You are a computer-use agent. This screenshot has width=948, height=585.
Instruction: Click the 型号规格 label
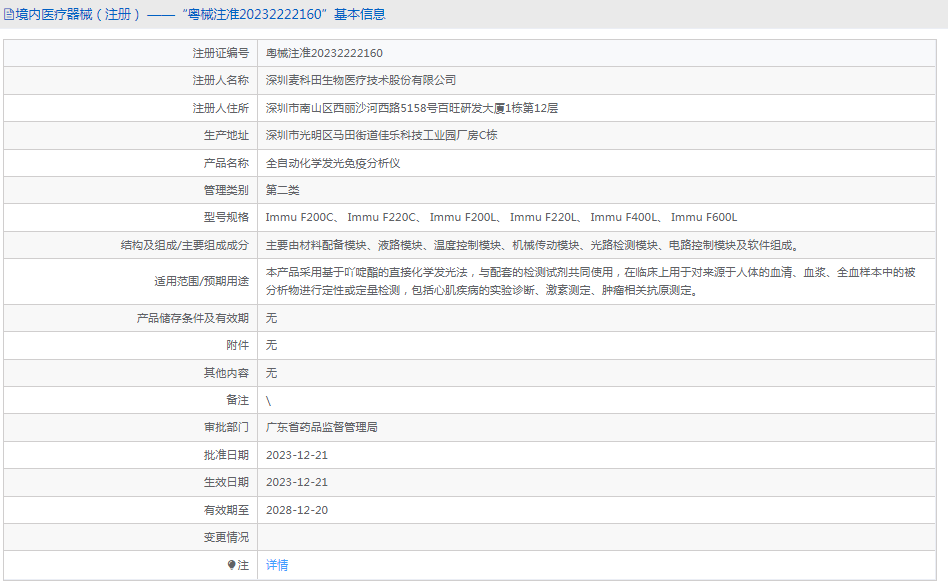[x=226, y=218]
